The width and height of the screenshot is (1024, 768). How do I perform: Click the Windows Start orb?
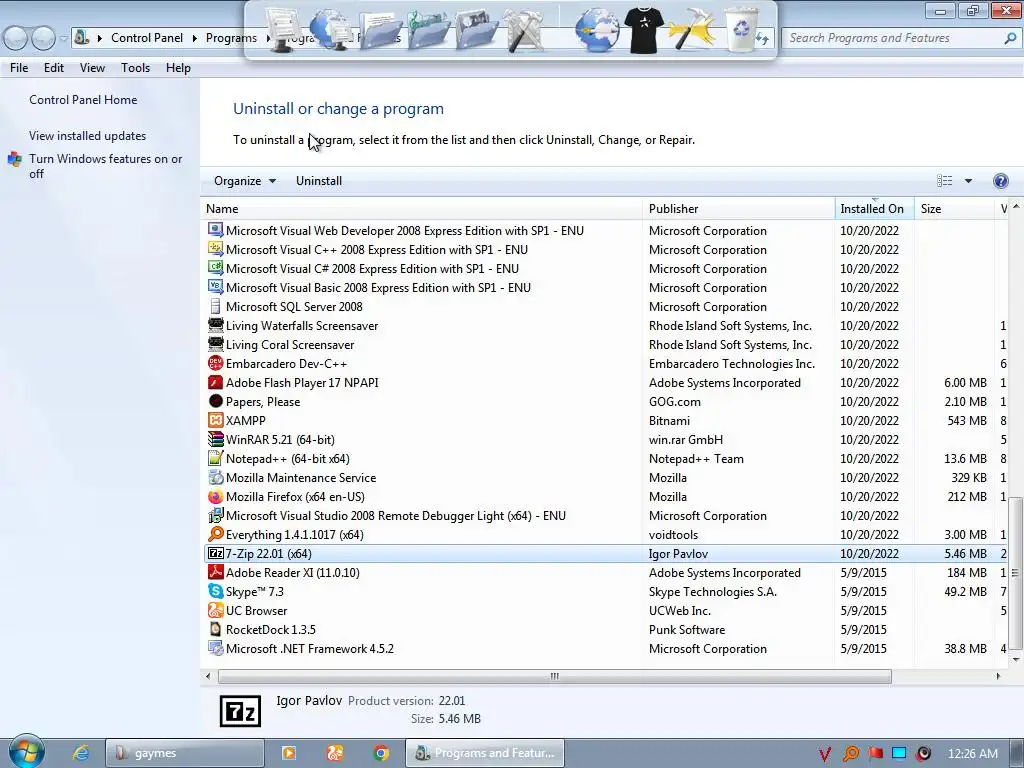[x=26, y=752]
